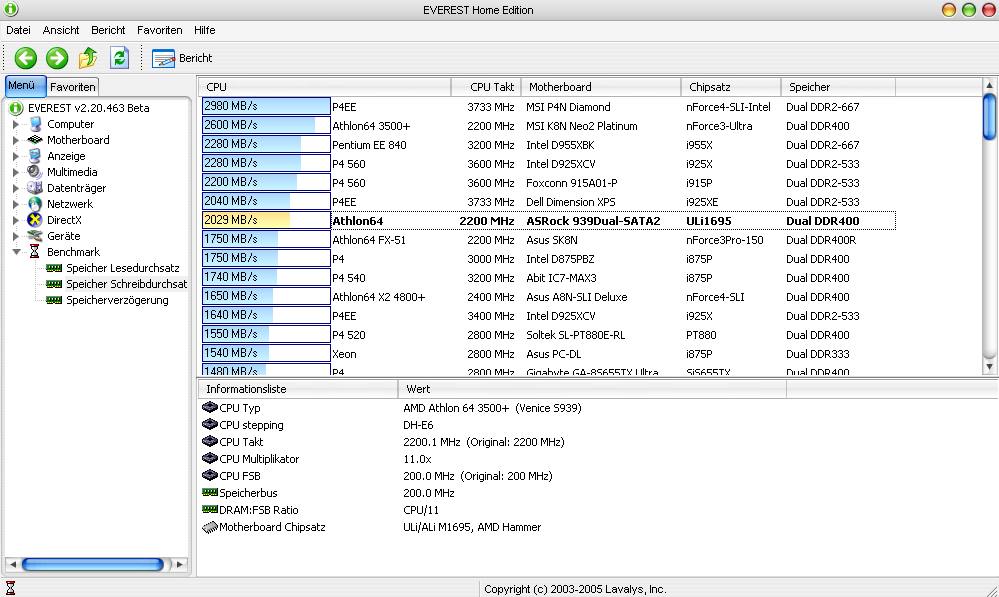999x597 pixels.
Task: Switch to the Menü tab
Action: click(x=25, y=85)
